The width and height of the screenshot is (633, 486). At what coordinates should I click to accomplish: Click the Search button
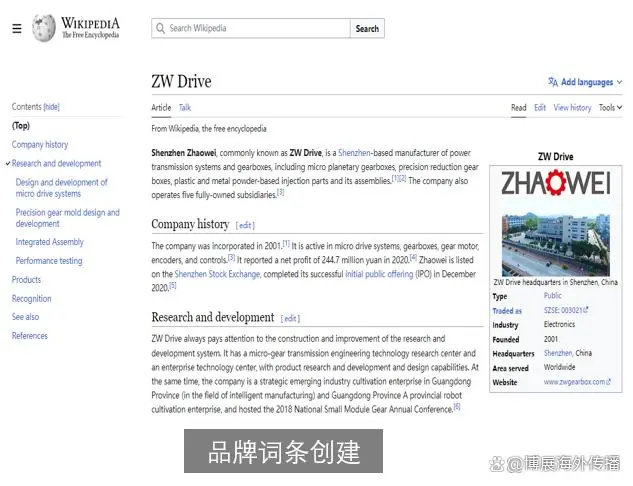point(367,29)
